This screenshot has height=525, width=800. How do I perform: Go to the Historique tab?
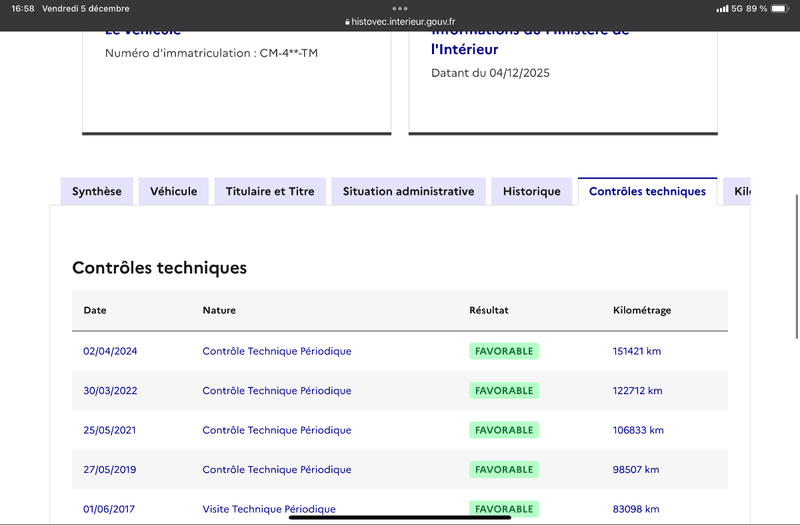pos(532,191)
